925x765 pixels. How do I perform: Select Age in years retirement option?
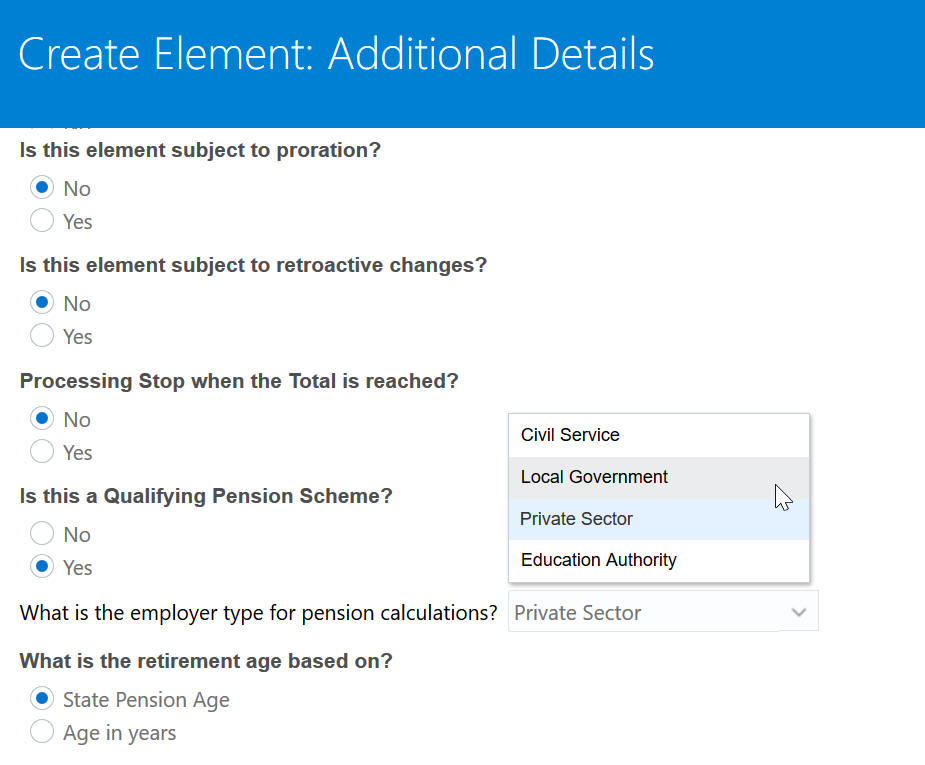pyautogui.click(x=42, y=732)
